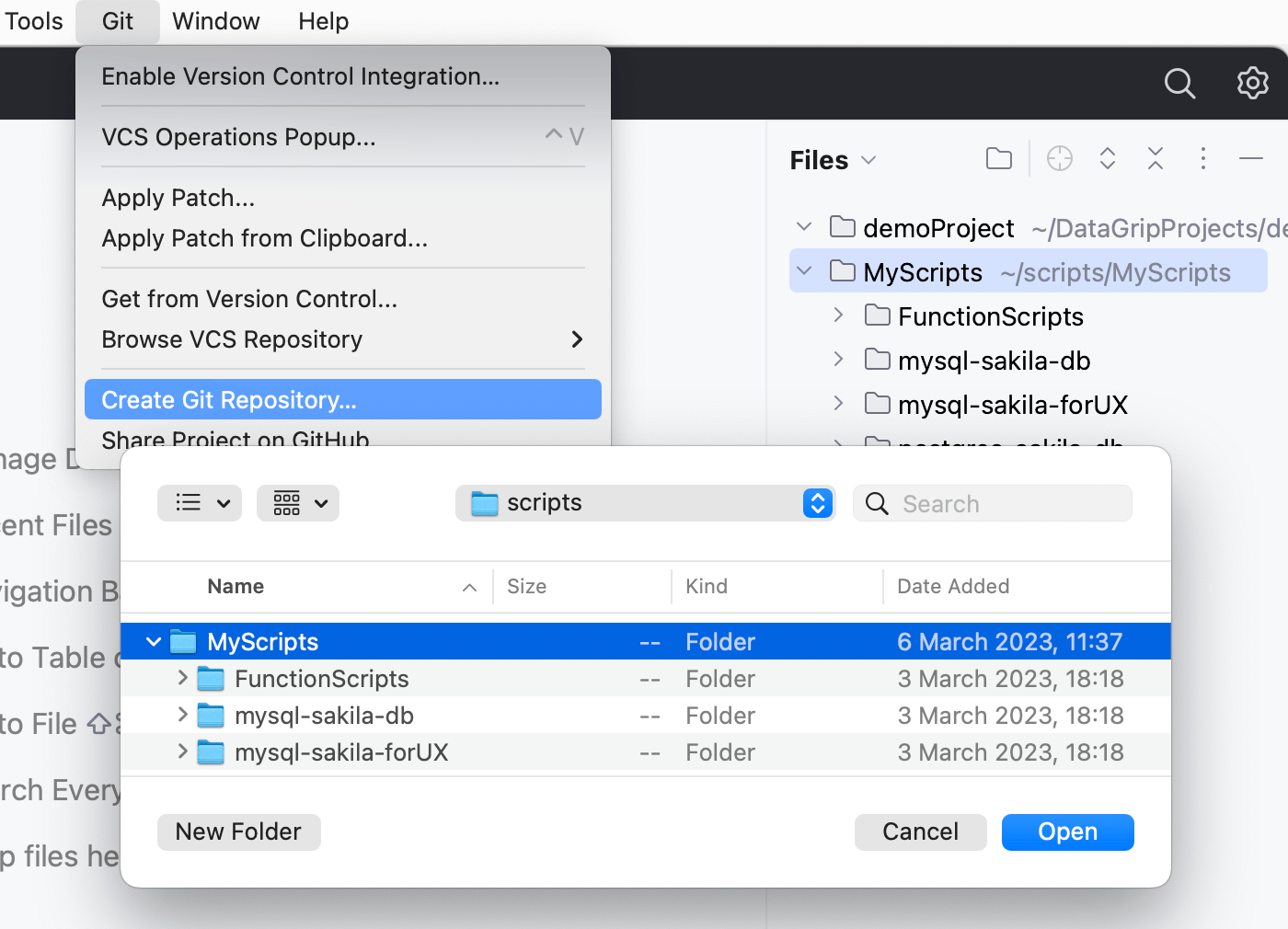Open the scripts location dropdown
Image resolution: width=1288 pixels, height=929 pixels.
[x=816, y=503]
